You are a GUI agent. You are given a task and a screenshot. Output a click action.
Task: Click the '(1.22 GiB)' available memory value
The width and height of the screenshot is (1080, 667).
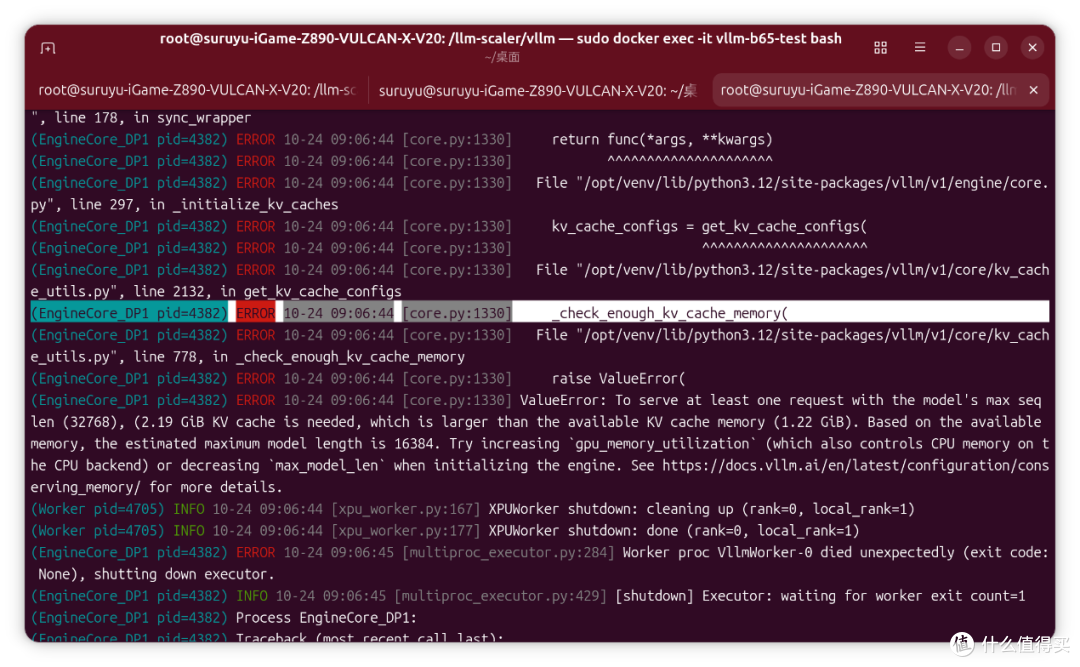click(x=816, y=422)
